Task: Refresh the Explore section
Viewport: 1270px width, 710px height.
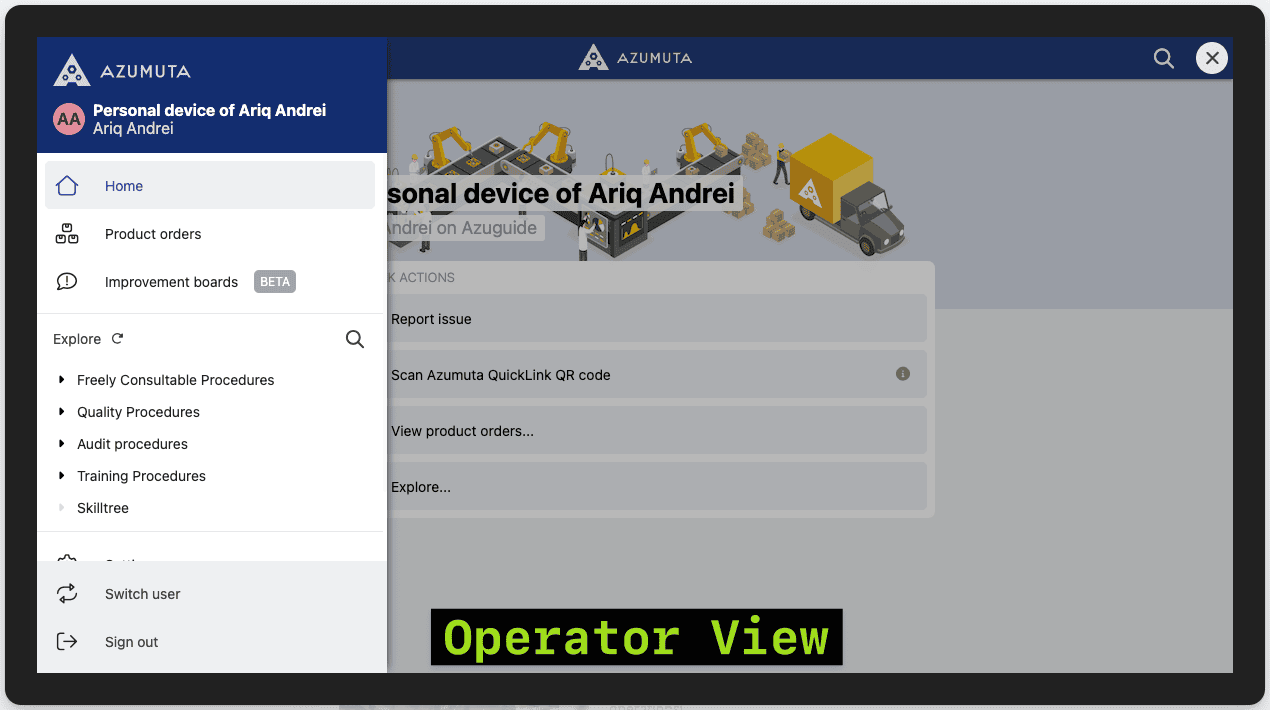Action: 117,339
